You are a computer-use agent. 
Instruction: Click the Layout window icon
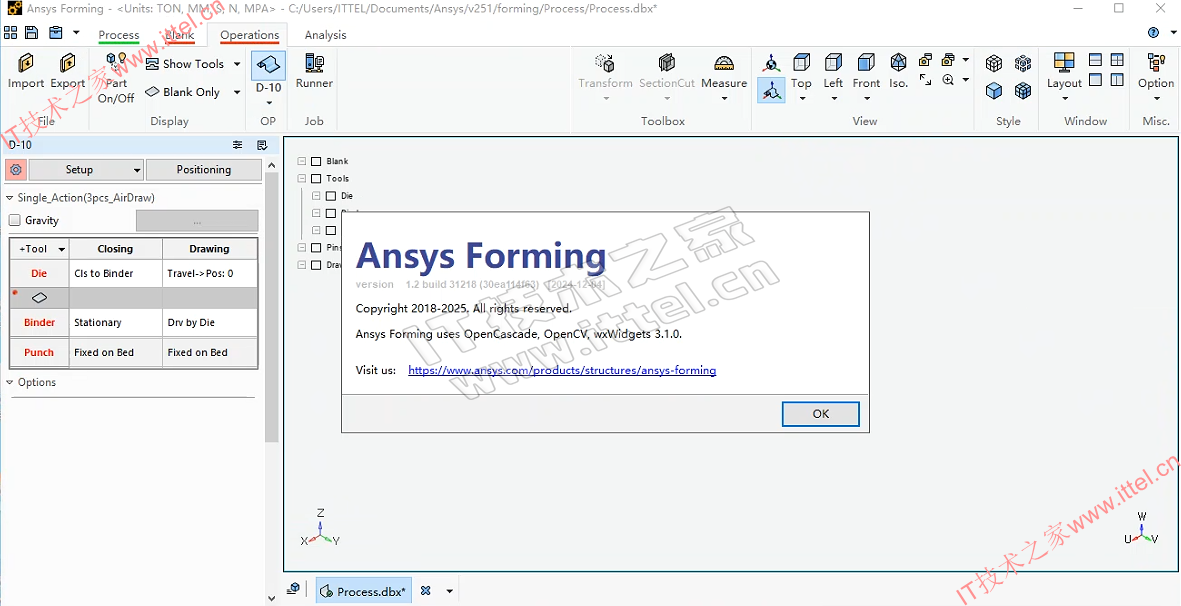coord(1064,63)
